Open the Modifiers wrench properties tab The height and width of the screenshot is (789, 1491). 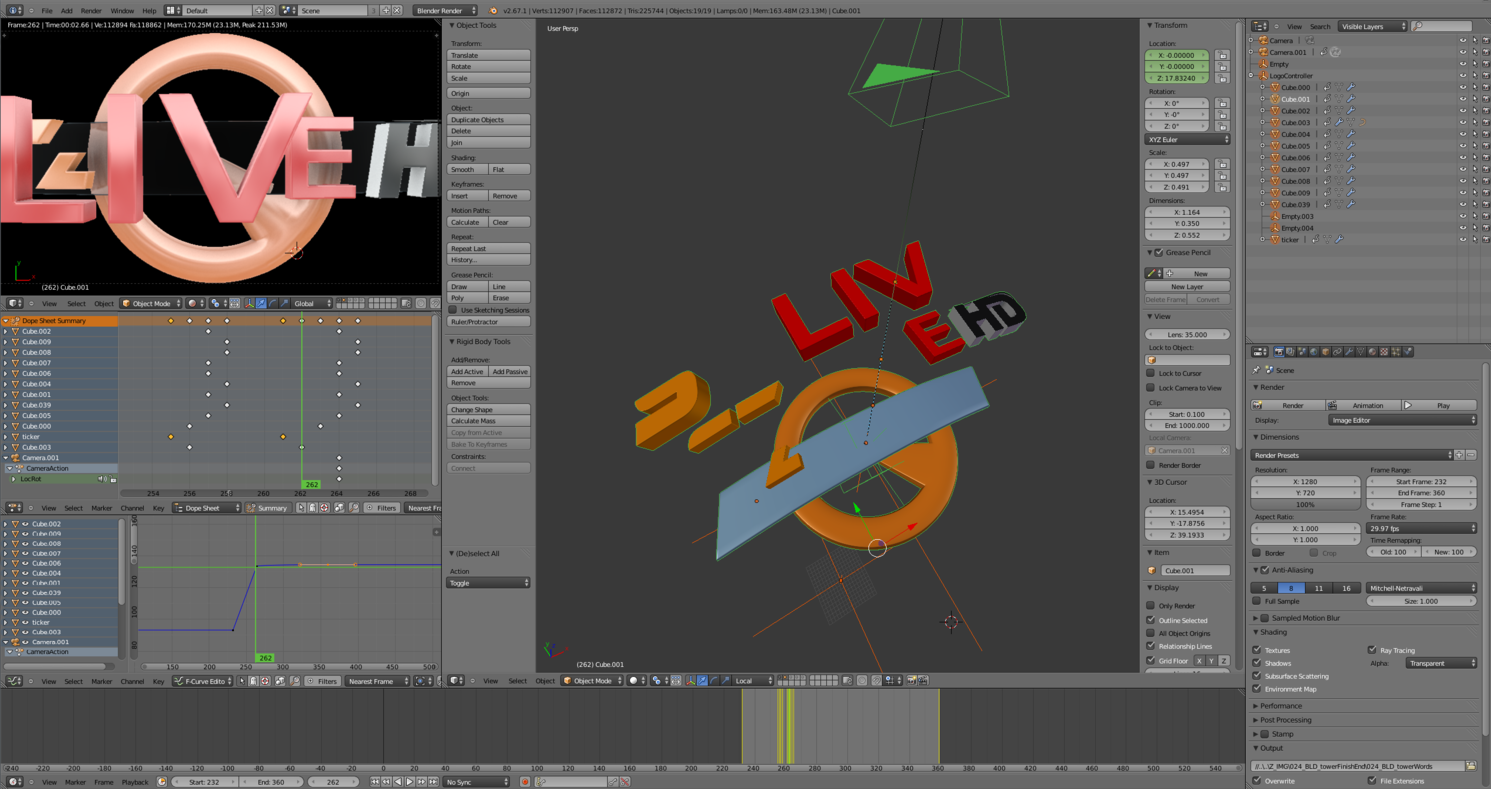click(1349, 352)
